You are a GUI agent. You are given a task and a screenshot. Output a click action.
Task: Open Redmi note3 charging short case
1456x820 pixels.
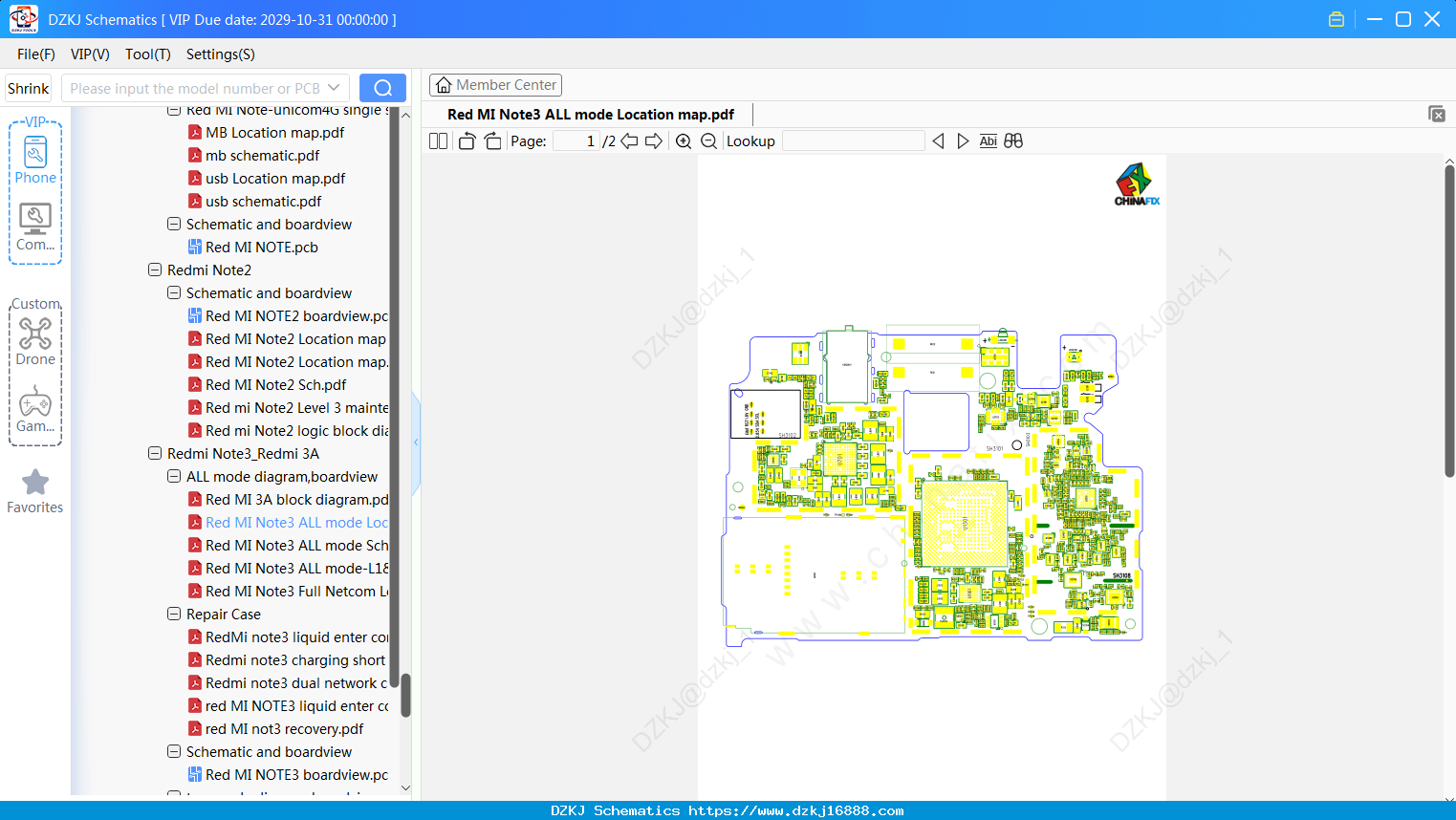tap(287, 660)
